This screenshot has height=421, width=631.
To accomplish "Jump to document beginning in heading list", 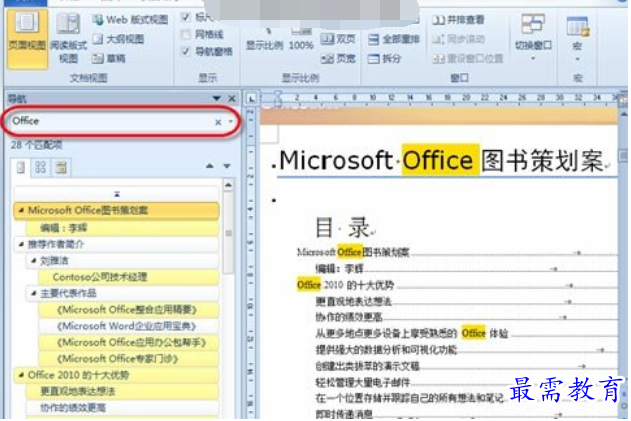I will tap(117, 194).
